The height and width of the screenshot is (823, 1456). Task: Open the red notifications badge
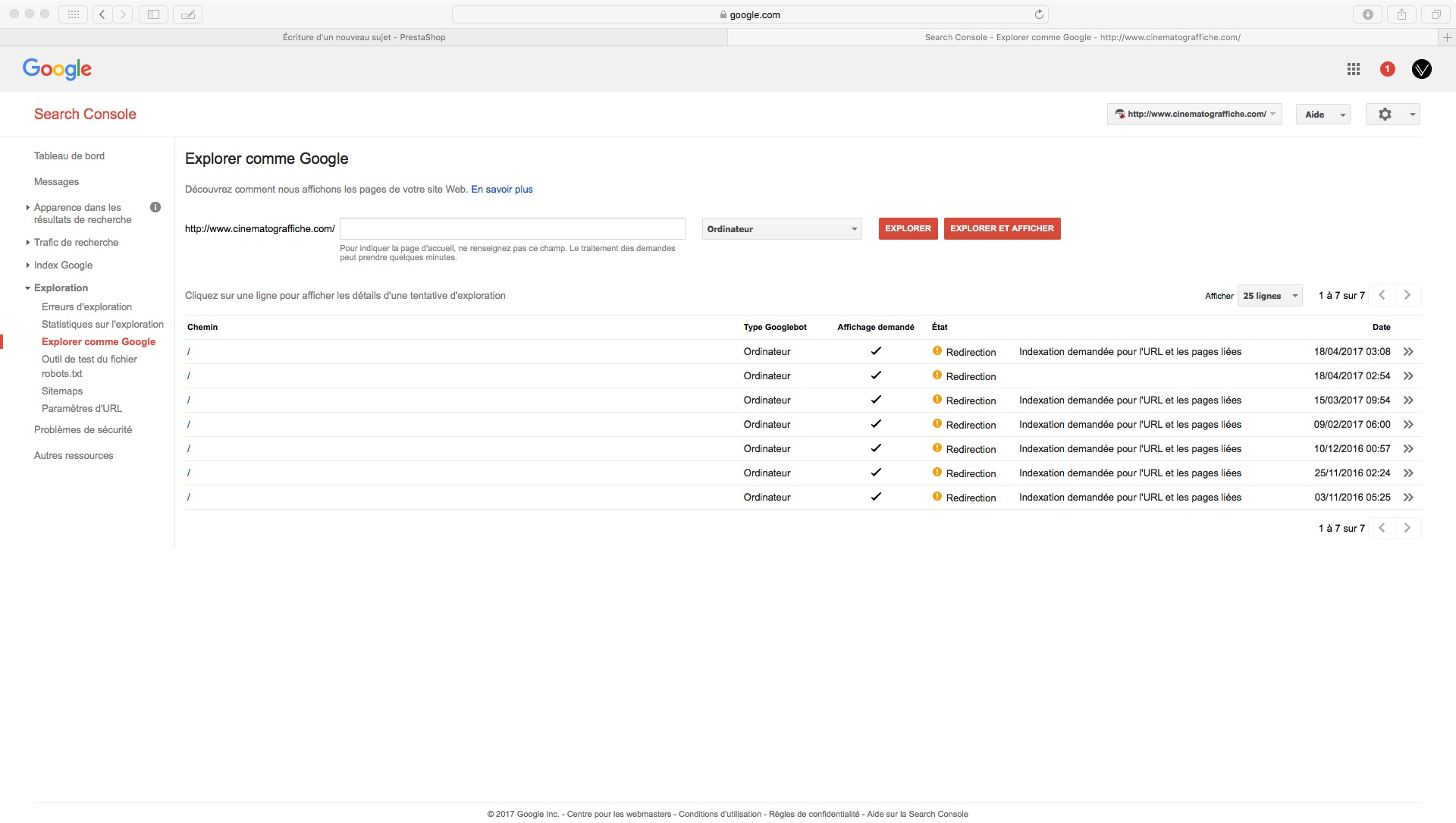[x=1388, y=69]
